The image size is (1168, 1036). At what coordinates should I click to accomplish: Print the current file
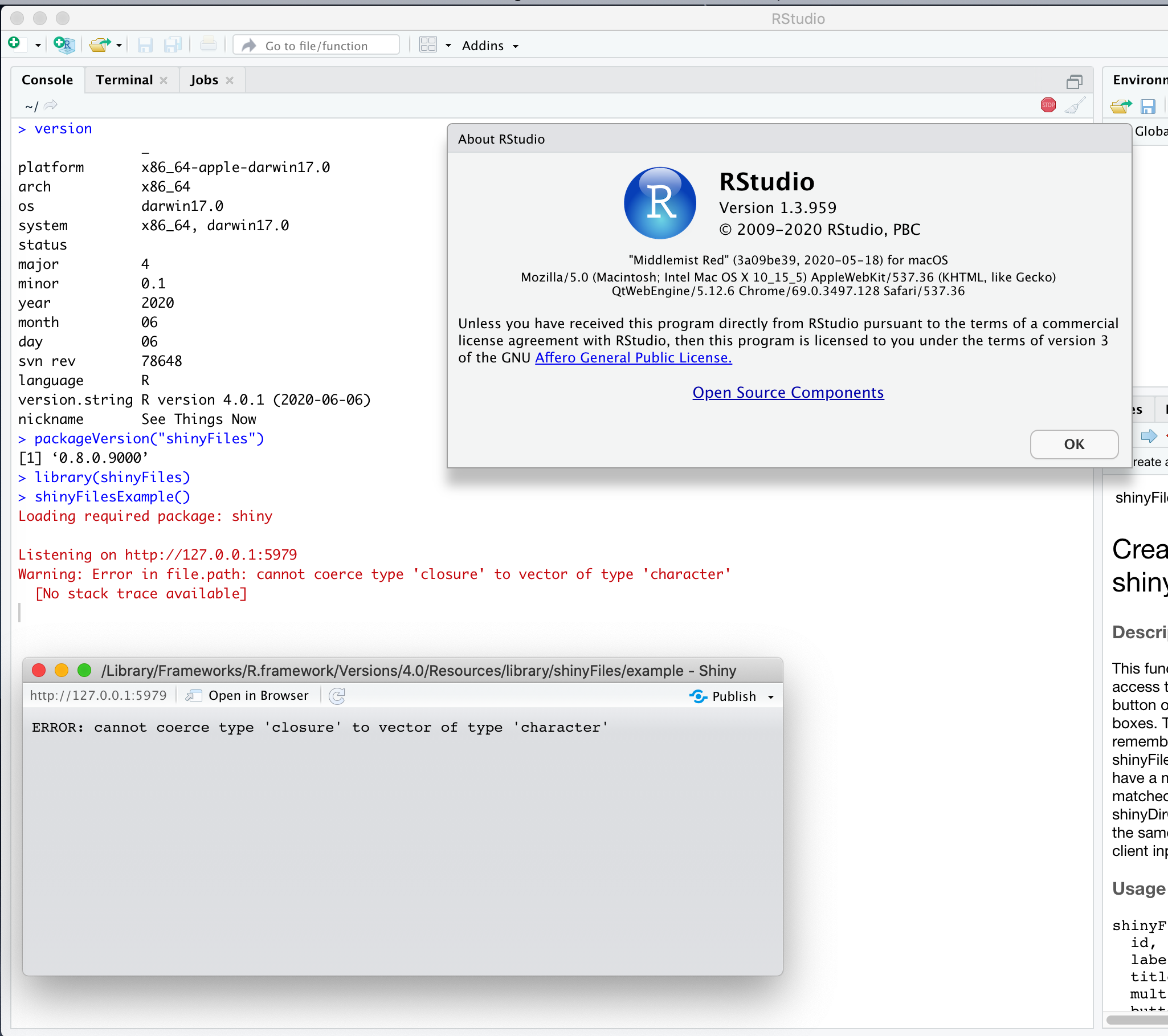[x=208, y=45]
